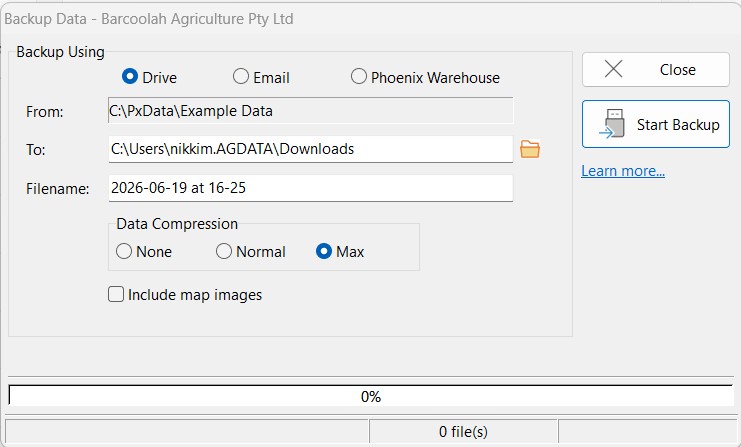
Task: Click the From path field
Action: [310, 111]
